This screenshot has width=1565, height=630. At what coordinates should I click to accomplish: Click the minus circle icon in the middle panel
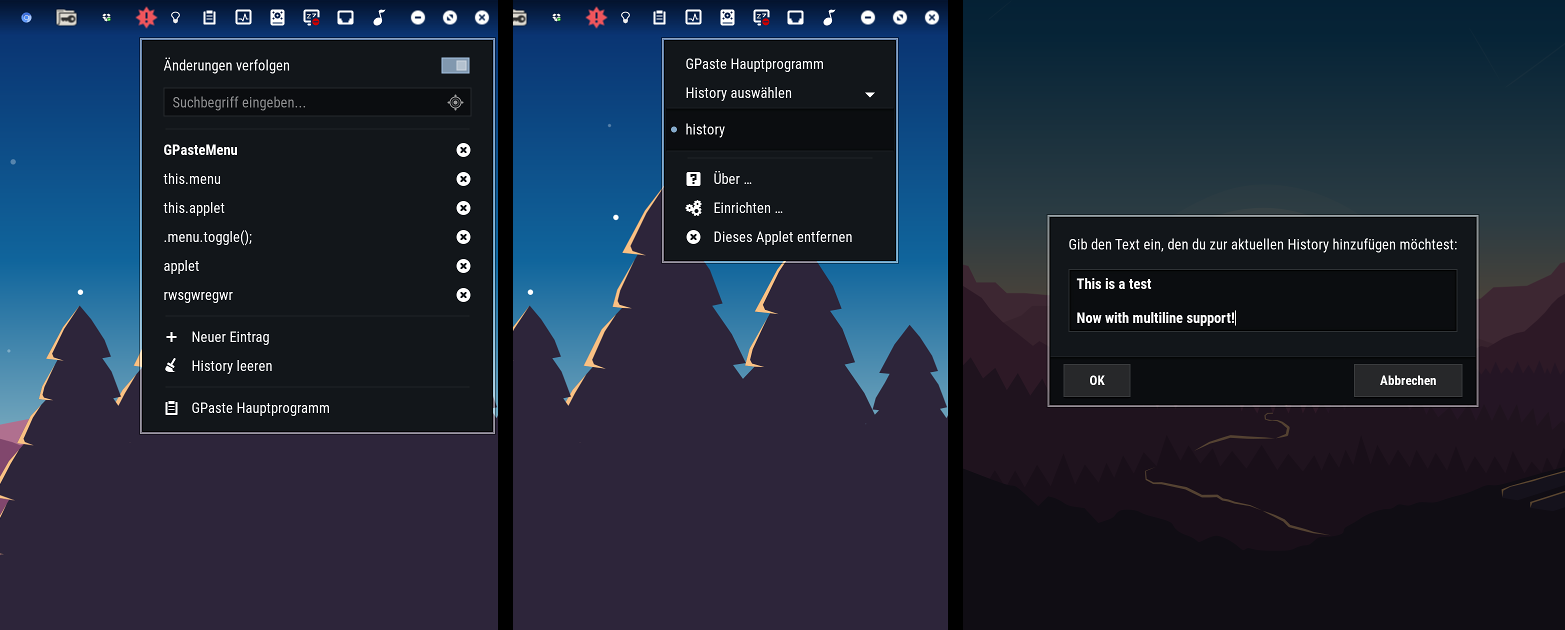pos(868,17)
